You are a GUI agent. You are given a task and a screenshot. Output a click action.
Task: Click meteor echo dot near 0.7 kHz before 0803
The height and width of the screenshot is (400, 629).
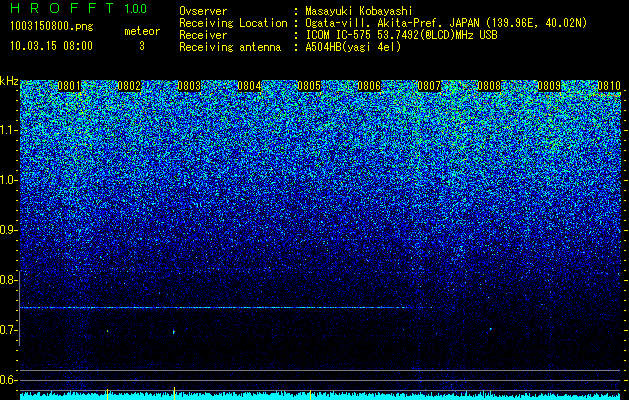pyautogui.click(x=174, y=332)
